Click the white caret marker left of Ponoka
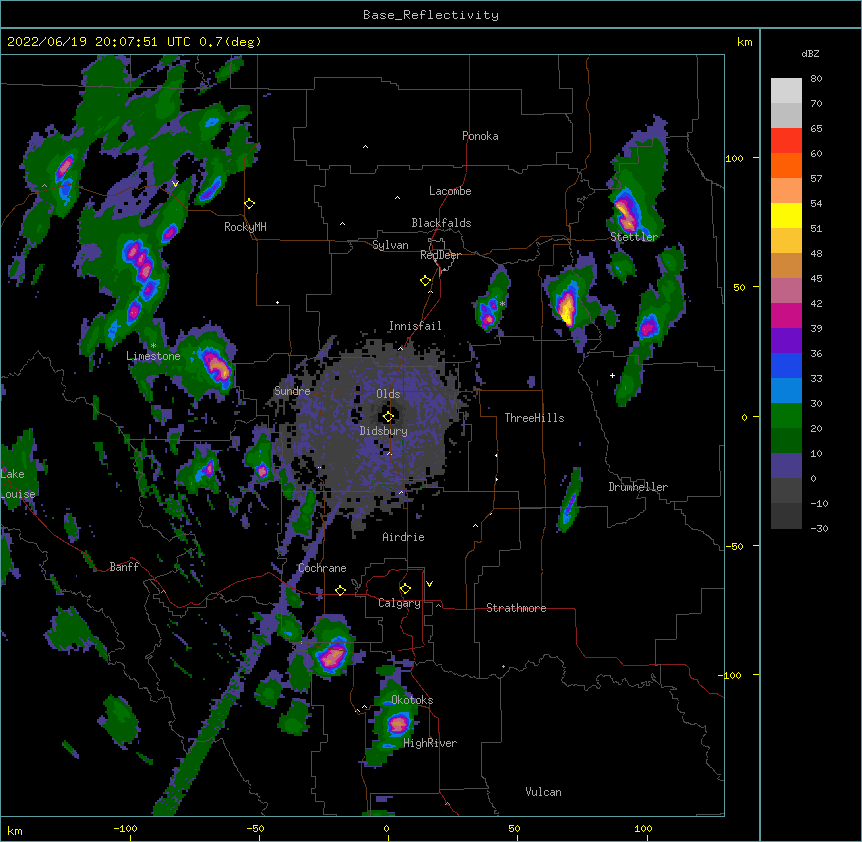 coord(365,147)
